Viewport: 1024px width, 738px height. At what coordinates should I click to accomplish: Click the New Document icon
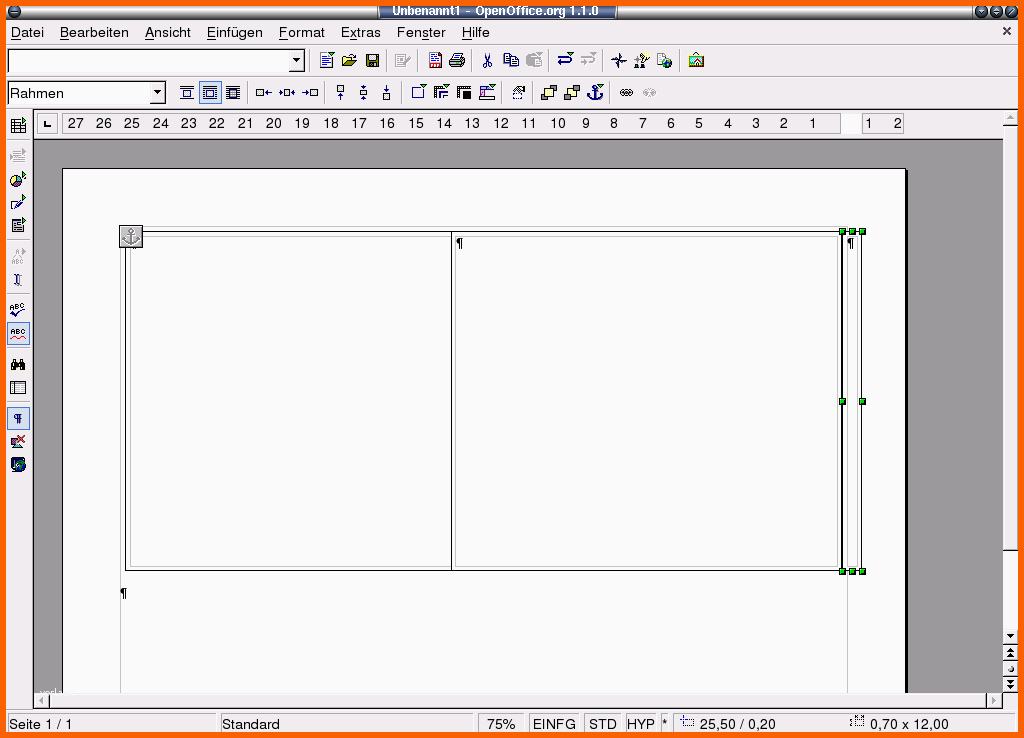[327, 61]
